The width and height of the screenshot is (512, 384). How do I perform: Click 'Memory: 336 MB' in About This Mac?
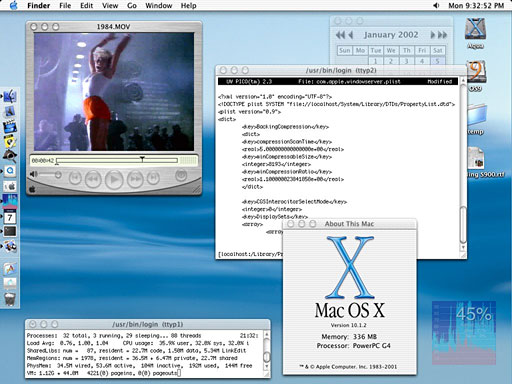click(x=349, y=337)
